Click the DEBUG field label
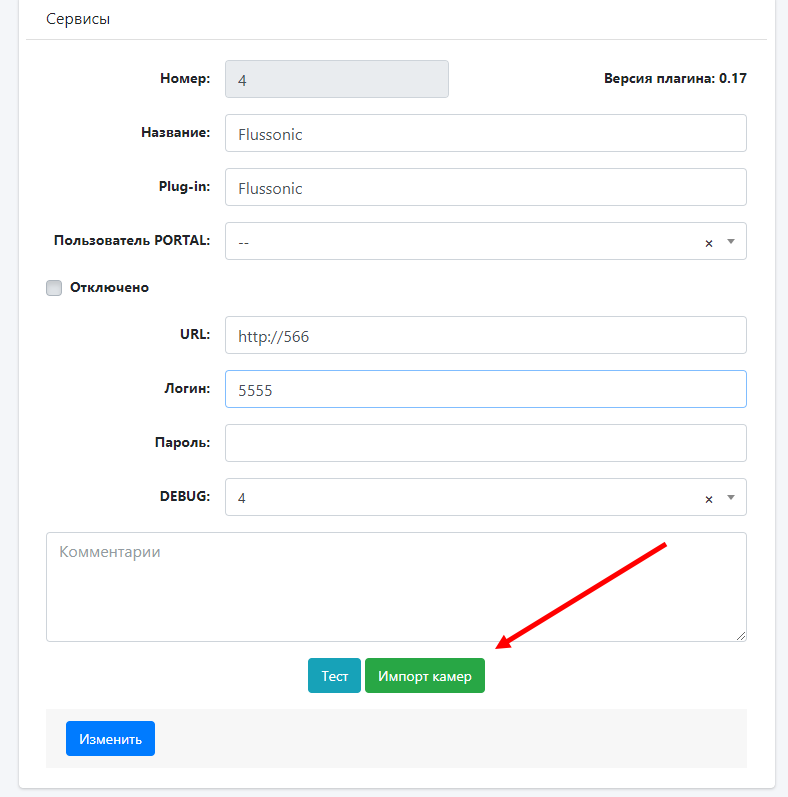 coord(184,496)
